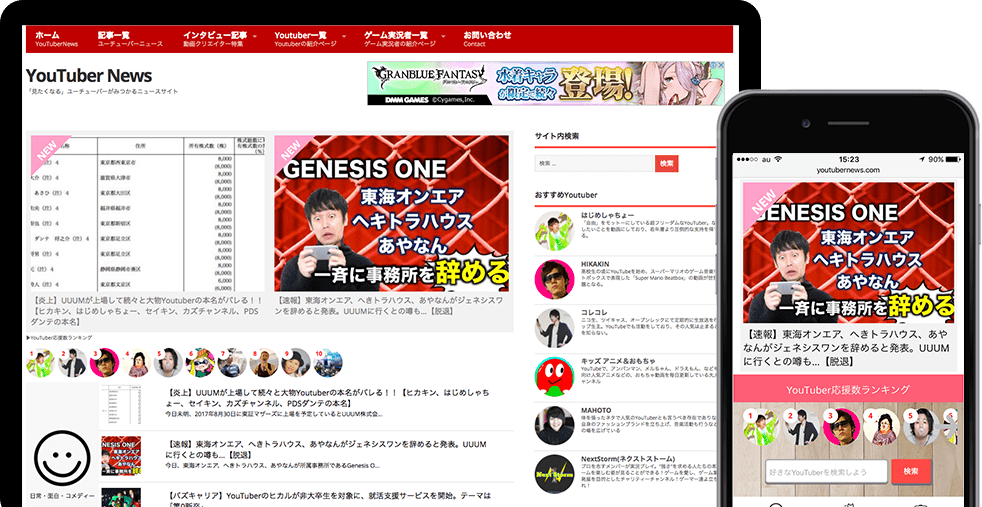Open 【炎上】UUUM featured article caption link

click(x=148, y=310)
